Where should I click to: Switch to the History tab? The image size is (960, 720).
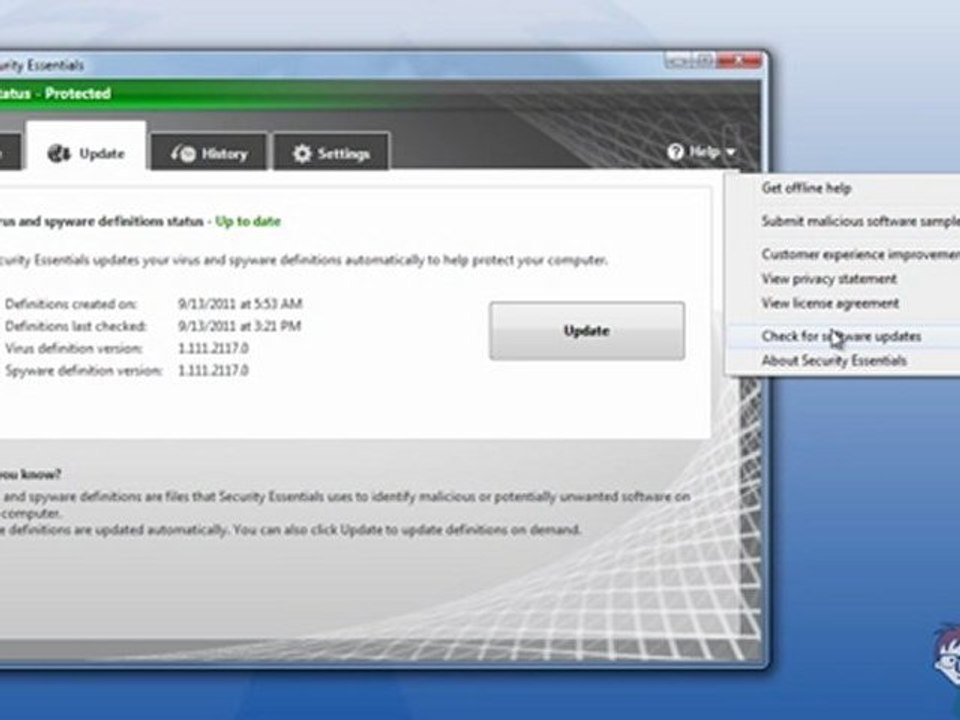pyautogui.click(x=209, y=152)
